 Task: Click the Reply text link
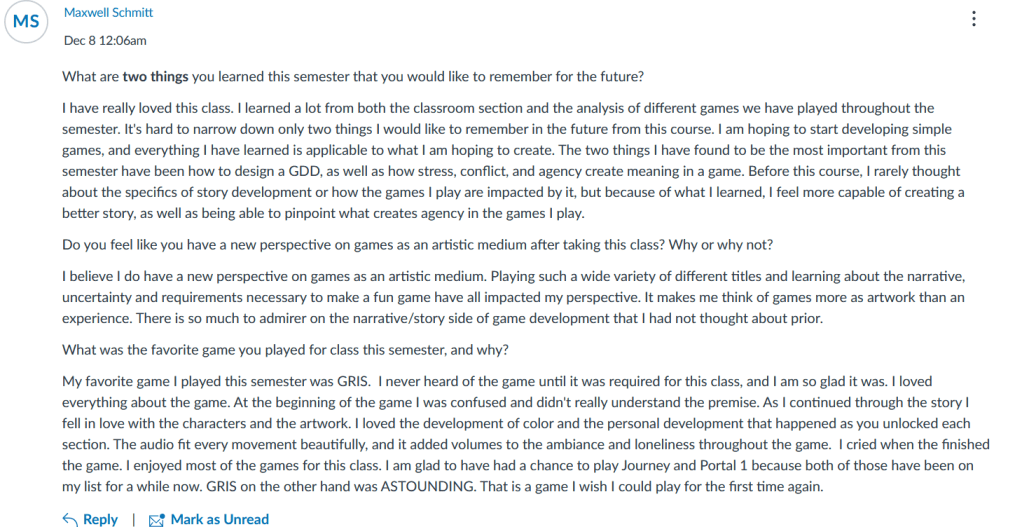(100, 519)
